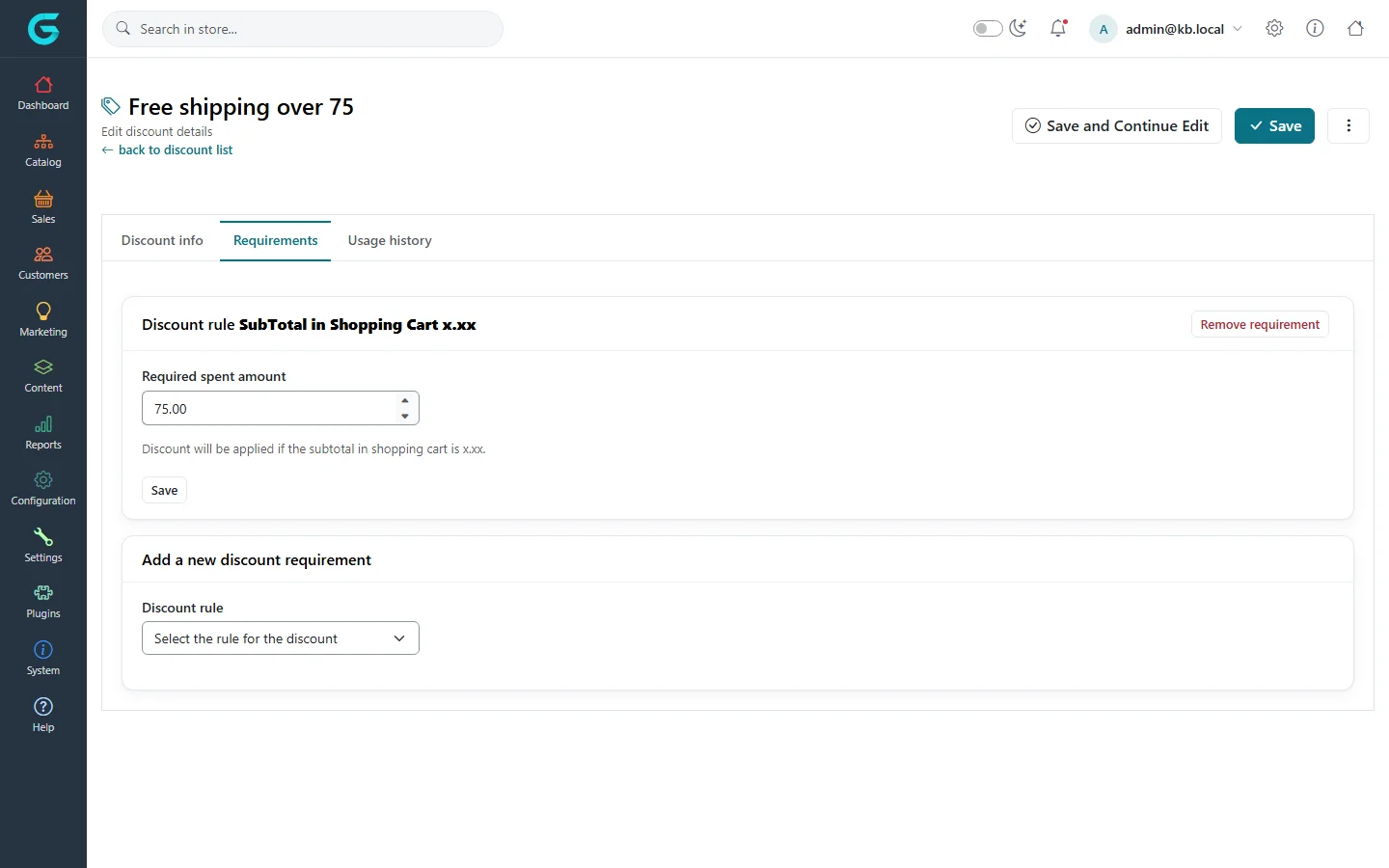
Task: Click the store logo at top left
Action: tap(43, 29)
